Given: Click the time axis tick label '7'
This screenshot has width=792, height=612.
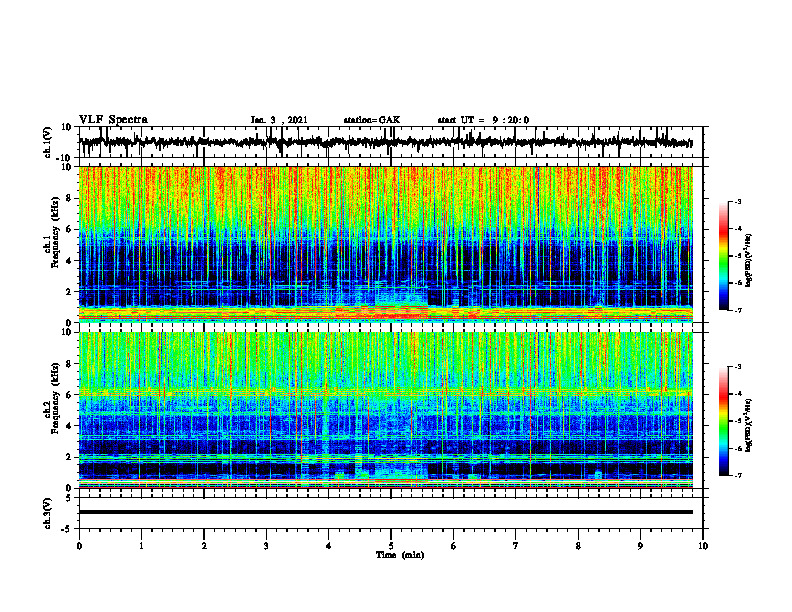Looking at the screenshot, I should (x=516, y=546).
